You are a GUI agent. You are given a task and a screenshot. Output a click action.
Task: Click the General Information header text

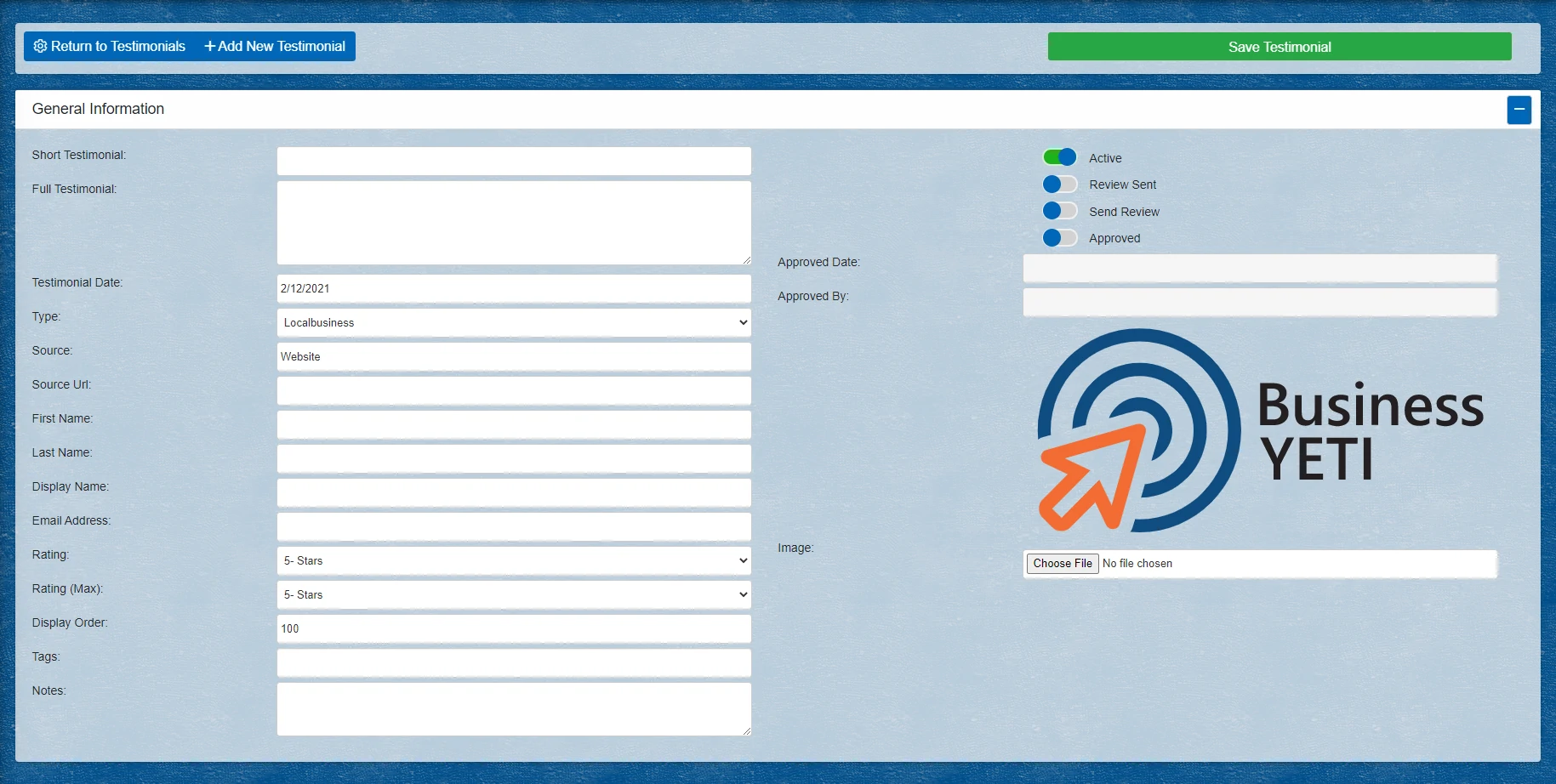(98, 109)
